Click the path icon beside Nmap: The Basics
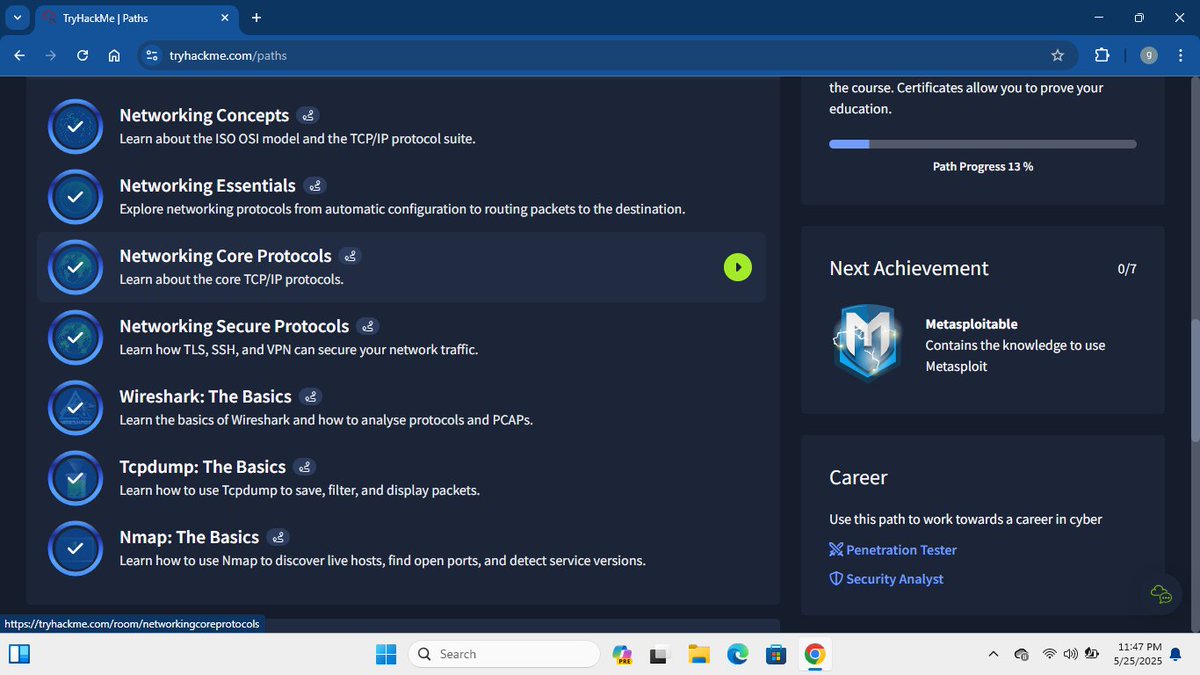 (278, 537)
